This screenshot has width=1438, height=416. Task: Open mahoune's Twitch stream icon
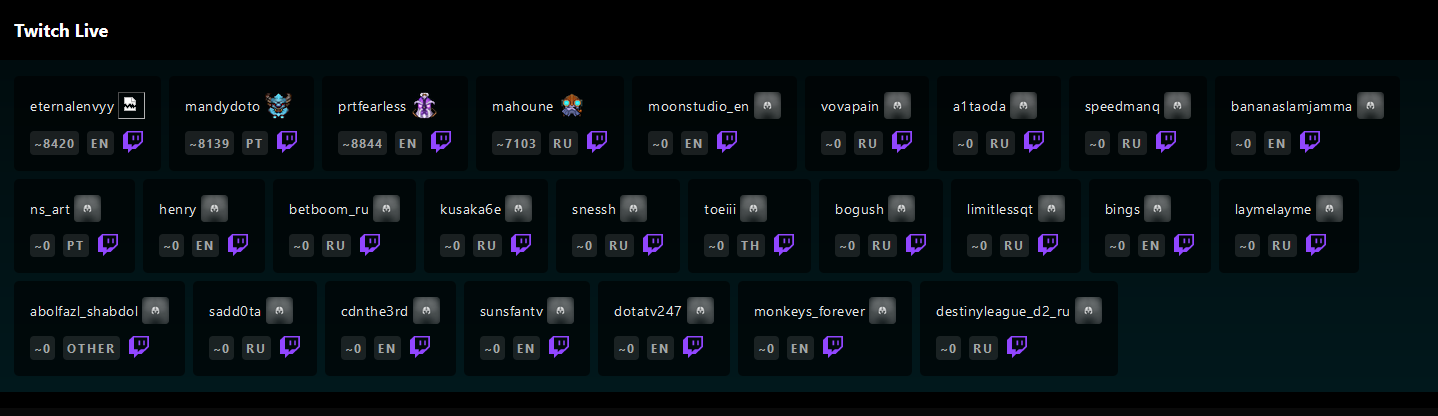597,142
